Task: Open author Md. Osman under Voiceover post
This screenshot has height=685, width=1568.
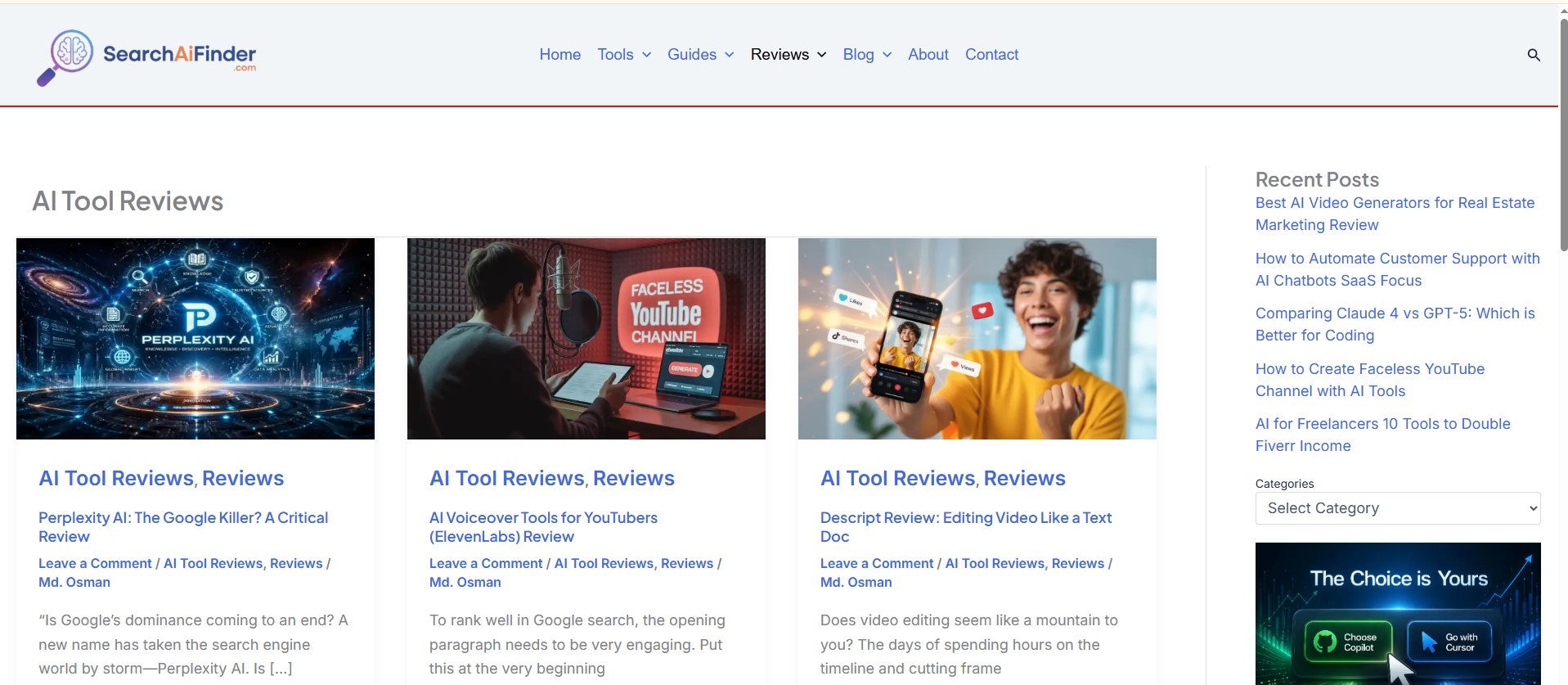Action: click(x=465, y=582)
